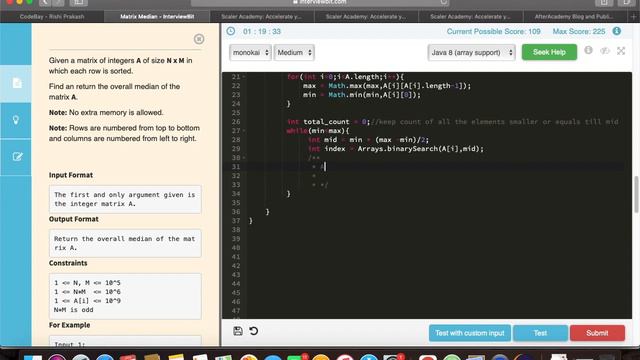This screenshot has height=360, width=640.
Task: Click the Arrays.binarySearch call on line 29
Action: point(420,149)
